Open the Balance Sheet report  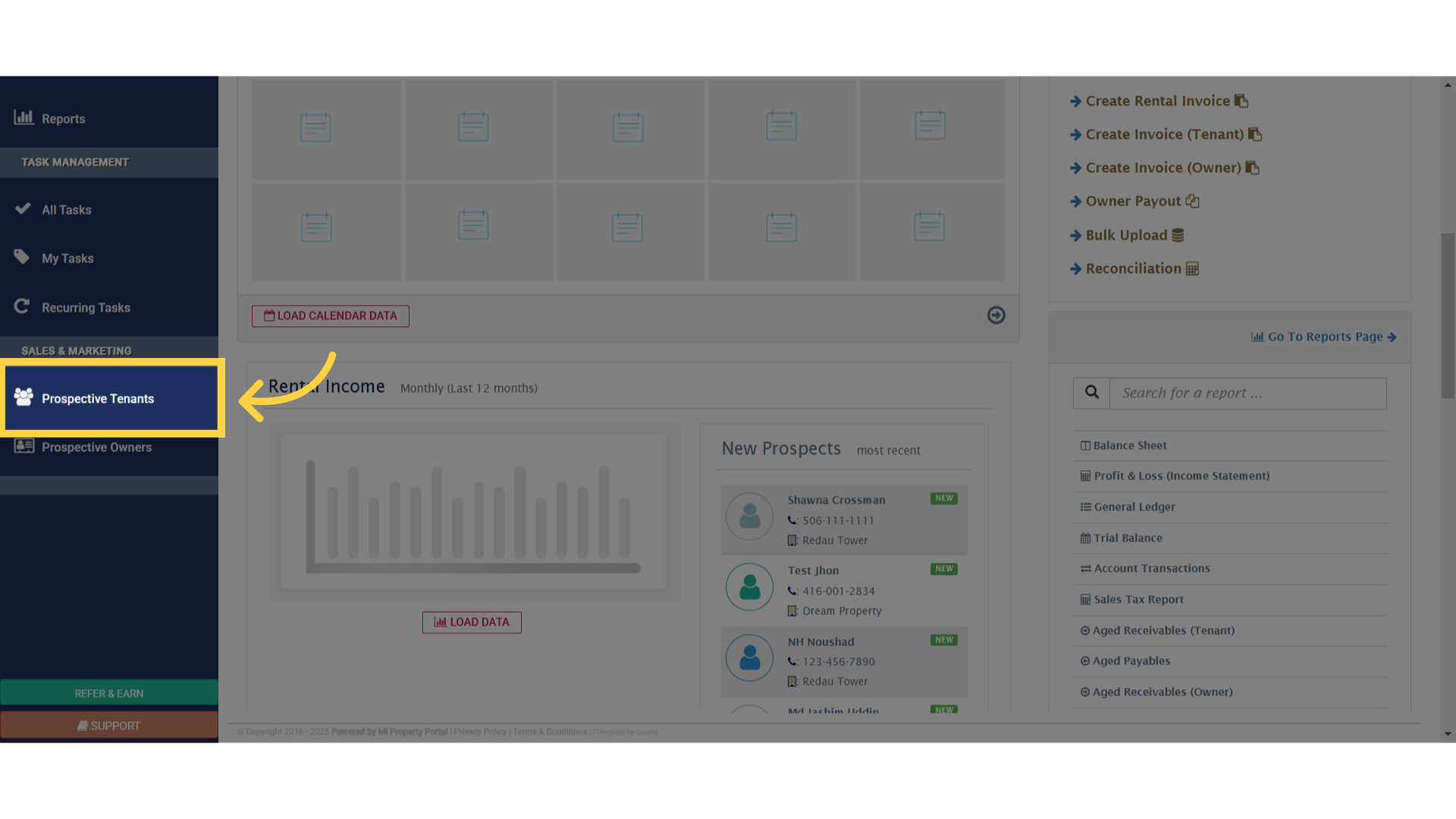pos(1129,446)
